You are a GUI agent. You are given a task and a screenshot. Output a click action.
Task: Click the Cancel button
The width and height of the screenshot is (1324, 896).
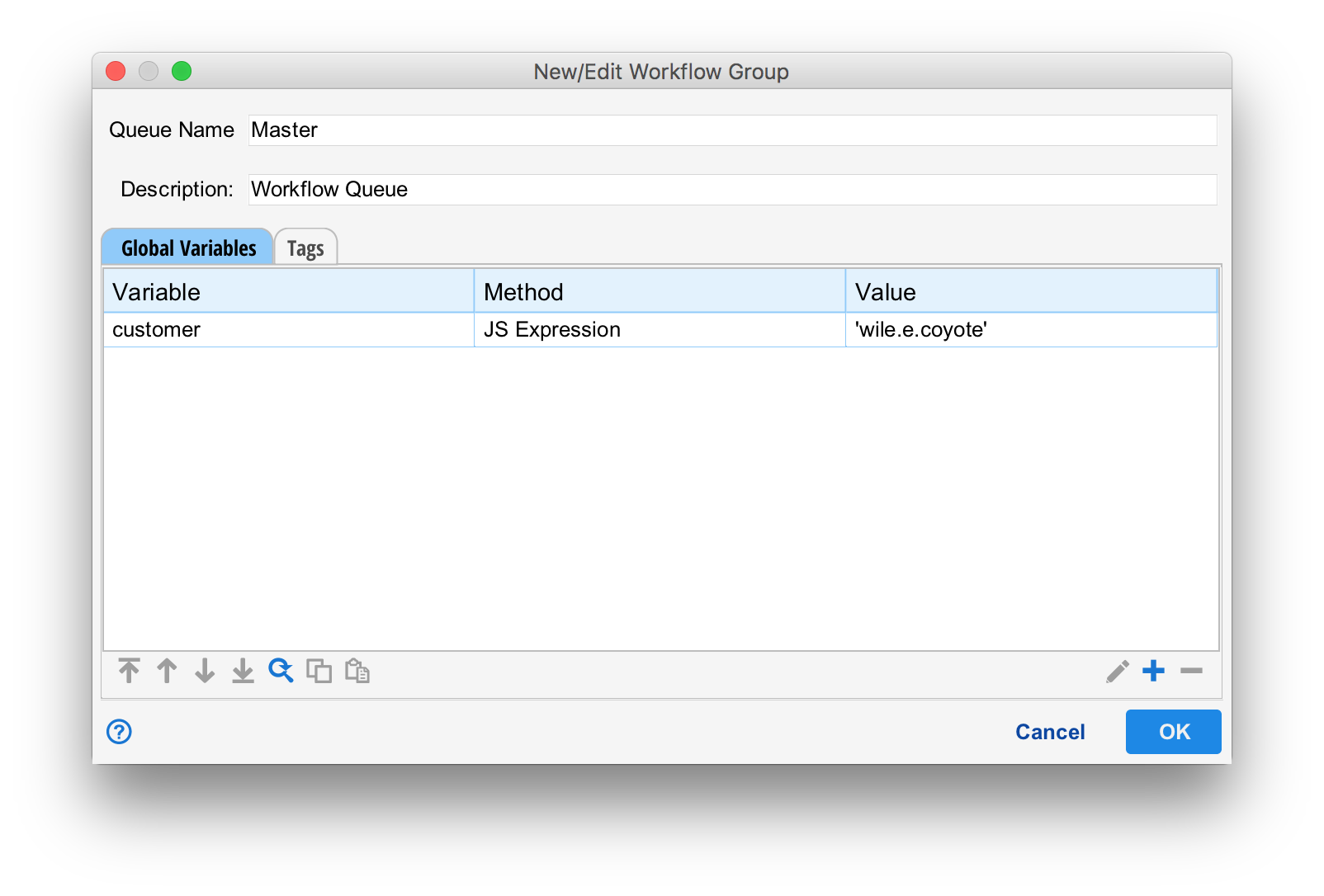1049,731
